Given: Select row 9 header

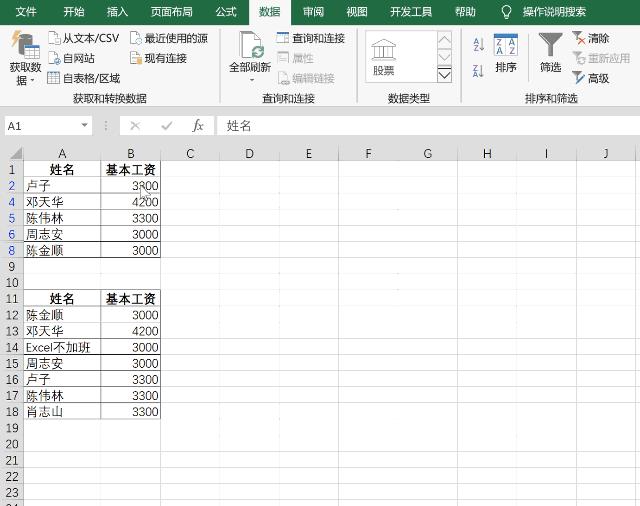Looking at the screenshot, I should tap(11, 266).
